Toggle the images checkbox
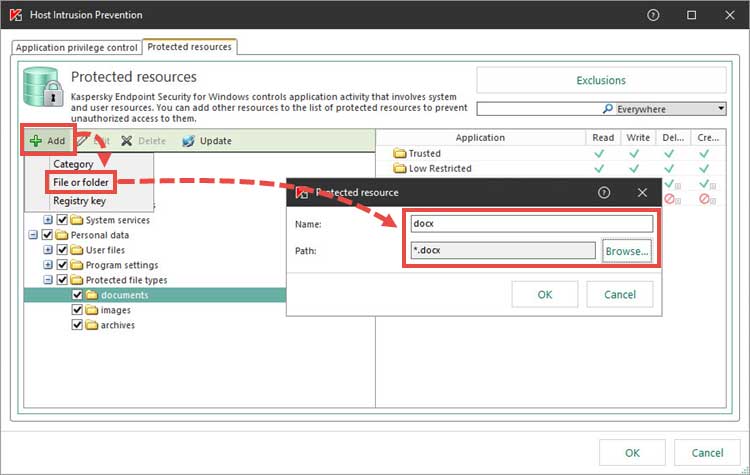The image size is (750, 475). (x=78, y=310)
